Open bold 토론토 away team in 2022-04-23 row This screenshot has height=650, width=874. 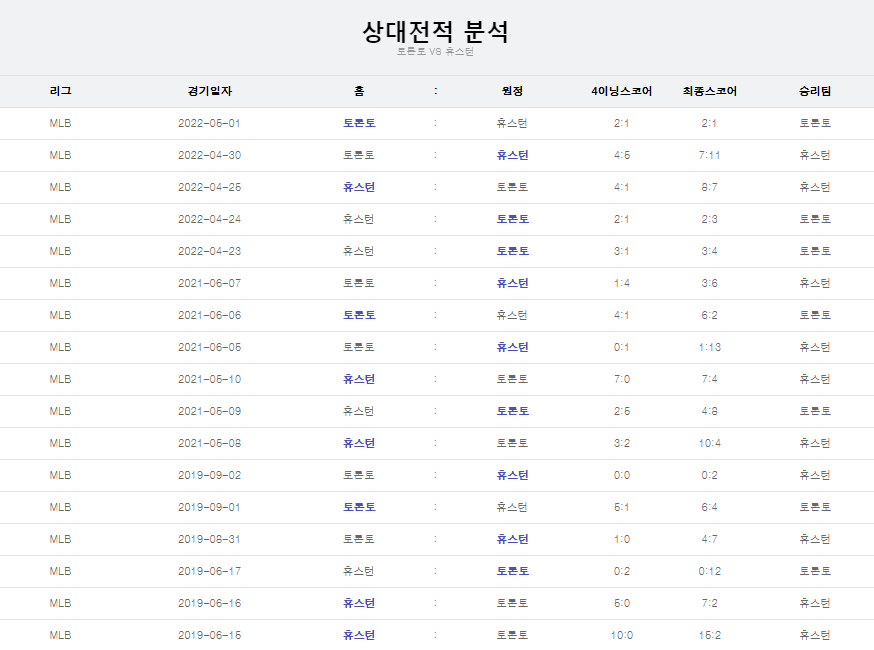(x=512, y=251)
